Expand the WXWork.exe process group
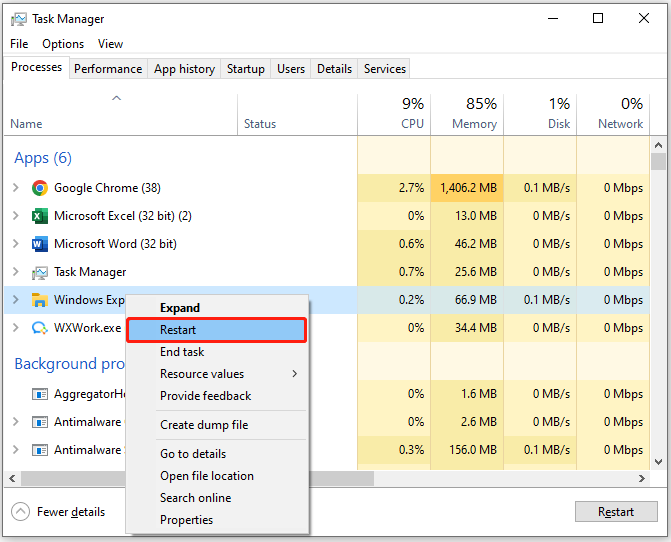The height and width of the screenshot is (542, 671). point(16,328)
